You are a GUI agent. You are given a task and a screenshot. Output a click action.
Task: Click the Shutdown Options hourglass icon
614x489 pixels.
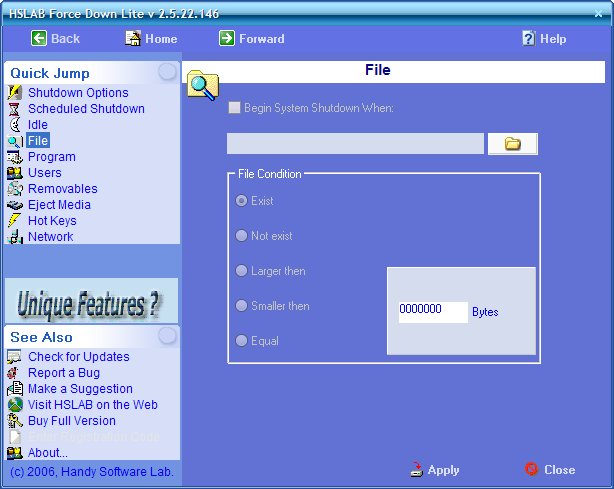point(14,93)
